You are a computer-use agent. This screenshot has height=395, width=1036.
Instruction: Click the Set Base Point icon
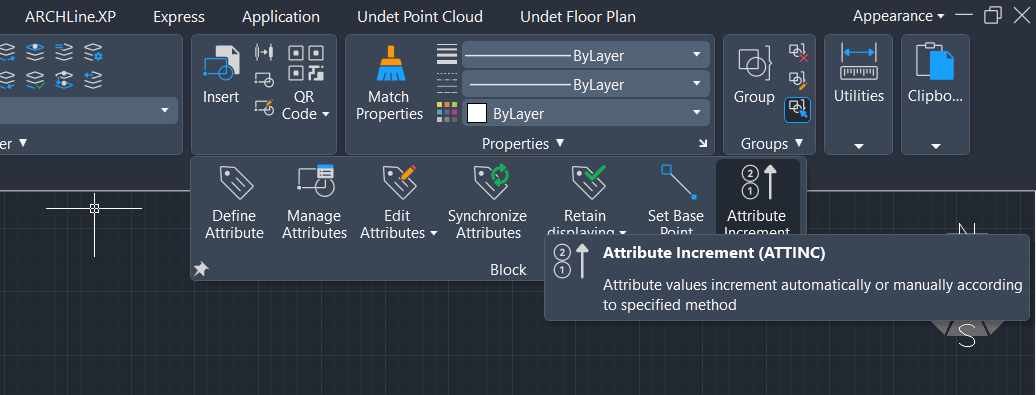(679, 182)
